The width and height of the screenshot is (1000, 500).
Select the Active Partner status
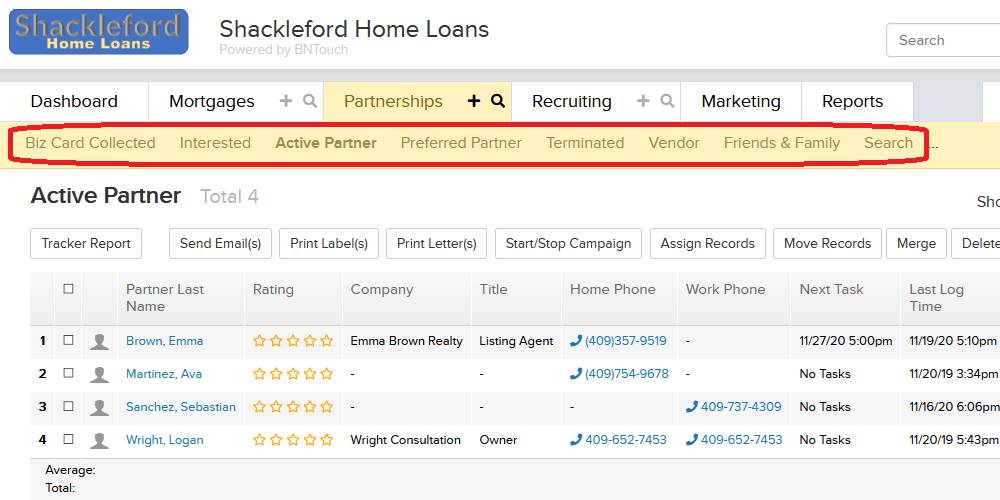326,143
